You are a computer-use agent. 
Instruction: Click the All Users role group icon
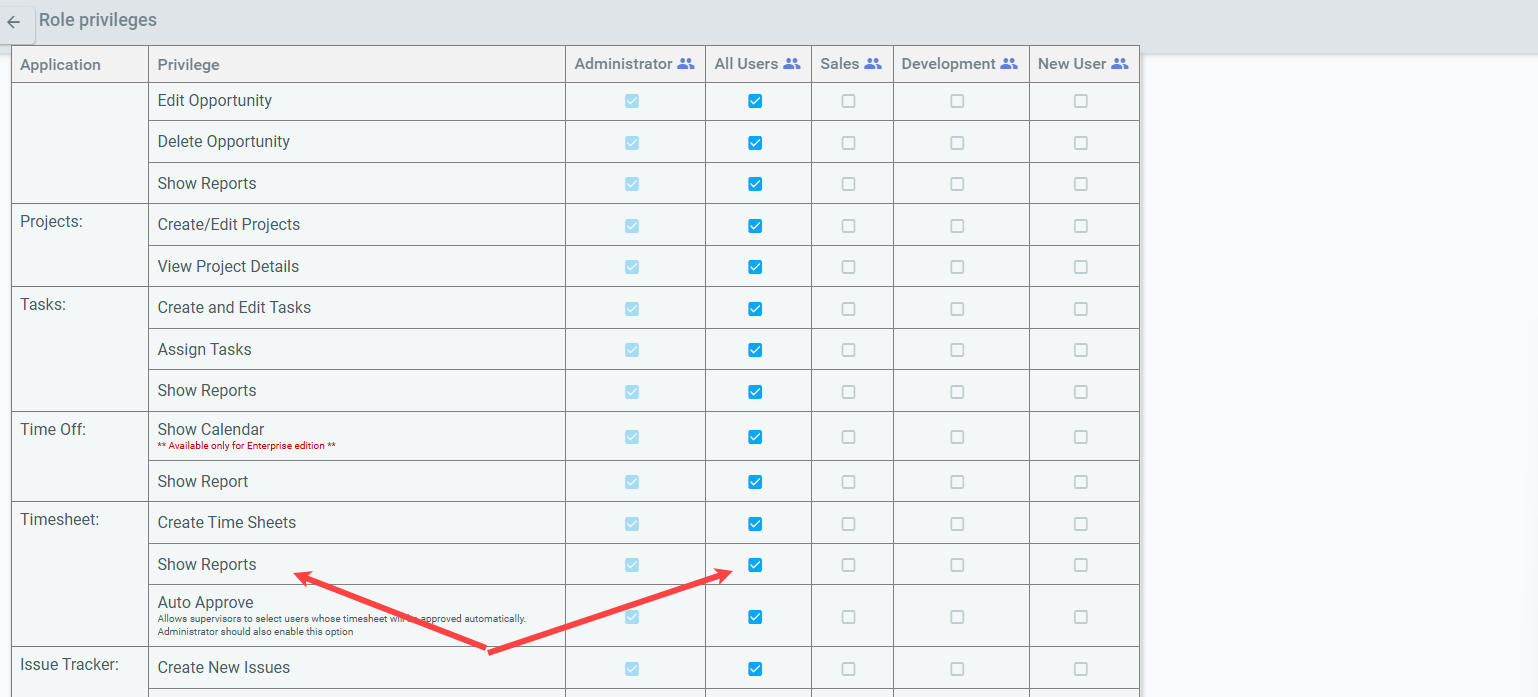pos(792,64)
